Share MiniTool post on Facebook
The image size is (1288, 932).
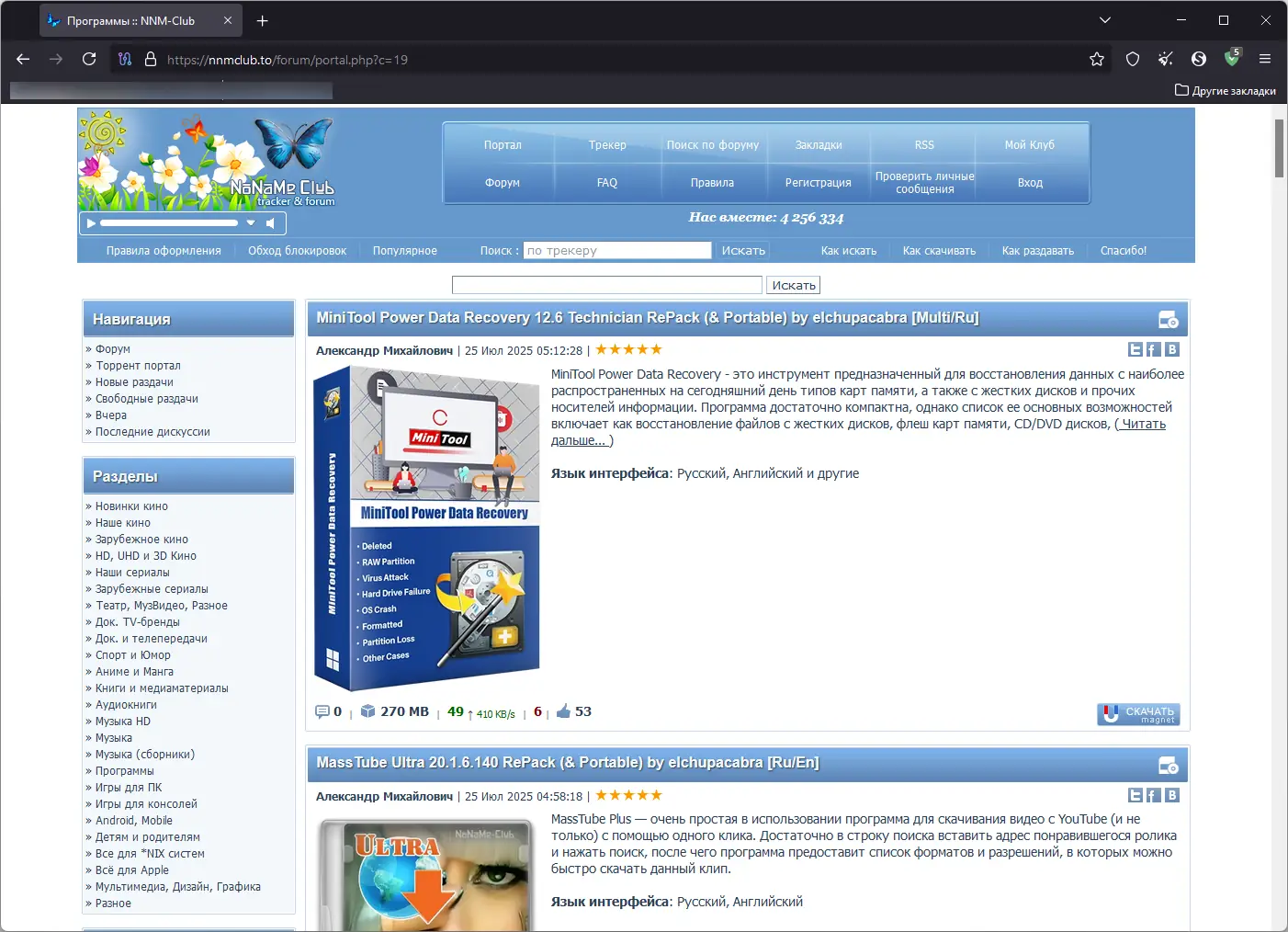[x=1154, y=349]
